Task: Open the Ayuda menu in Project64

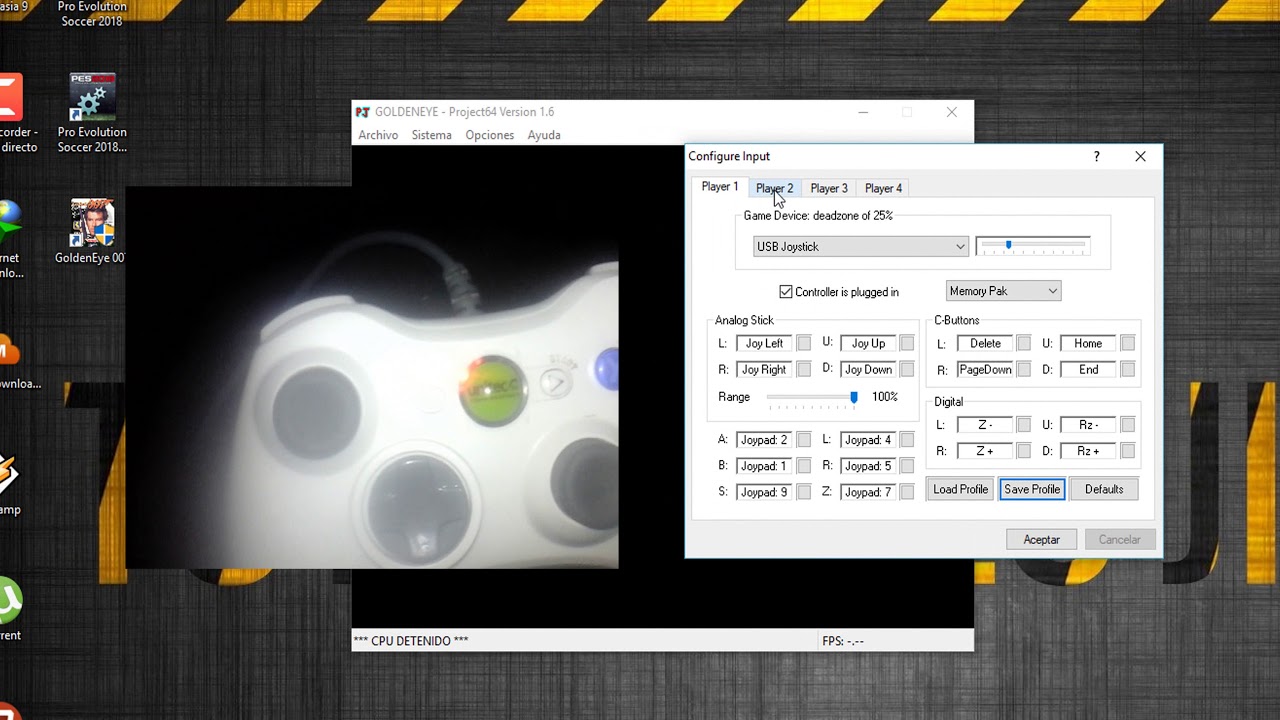Action: coord(544,135)
